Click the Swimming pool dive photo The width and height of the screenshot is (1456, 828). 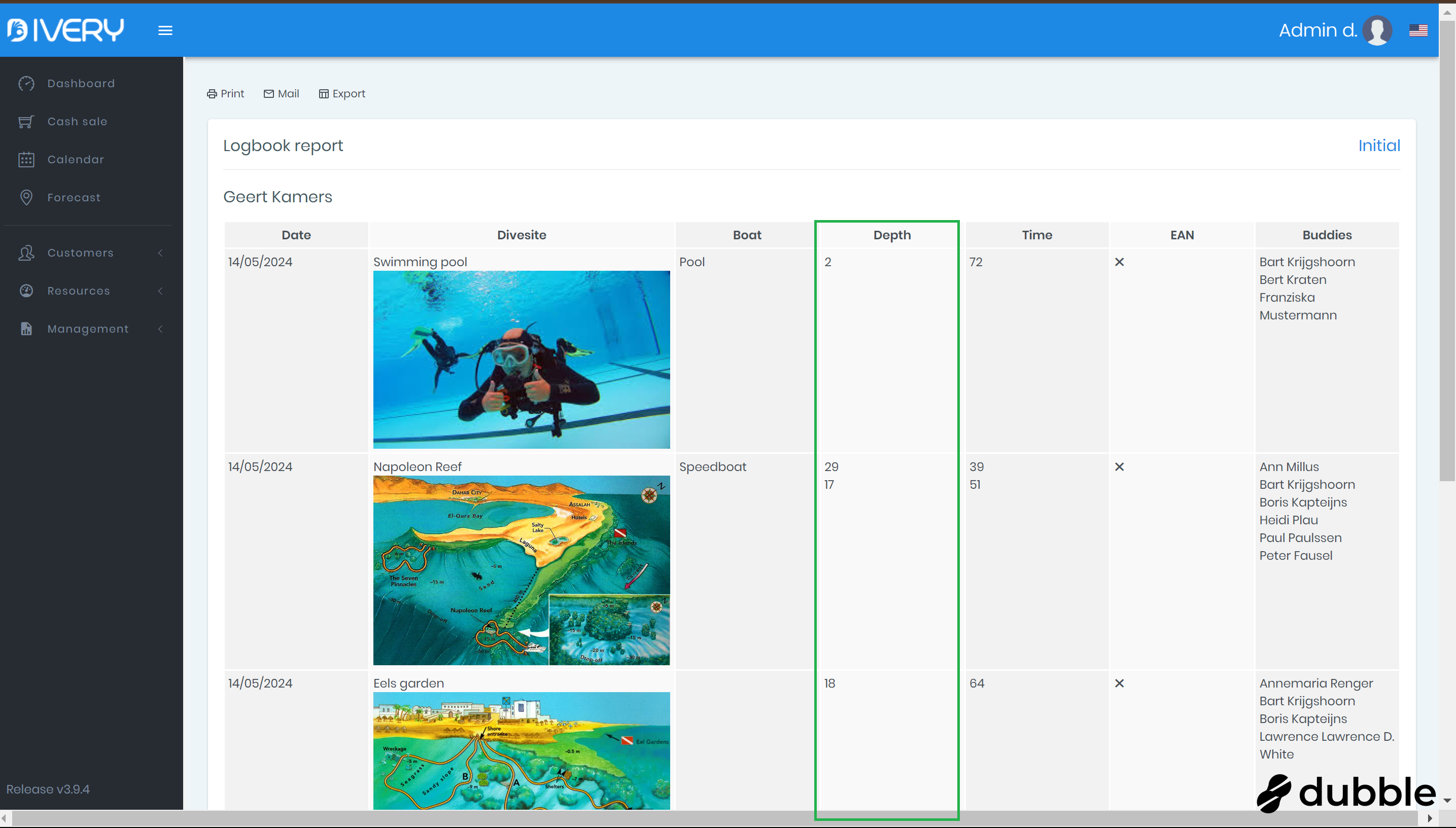[521, 359]
